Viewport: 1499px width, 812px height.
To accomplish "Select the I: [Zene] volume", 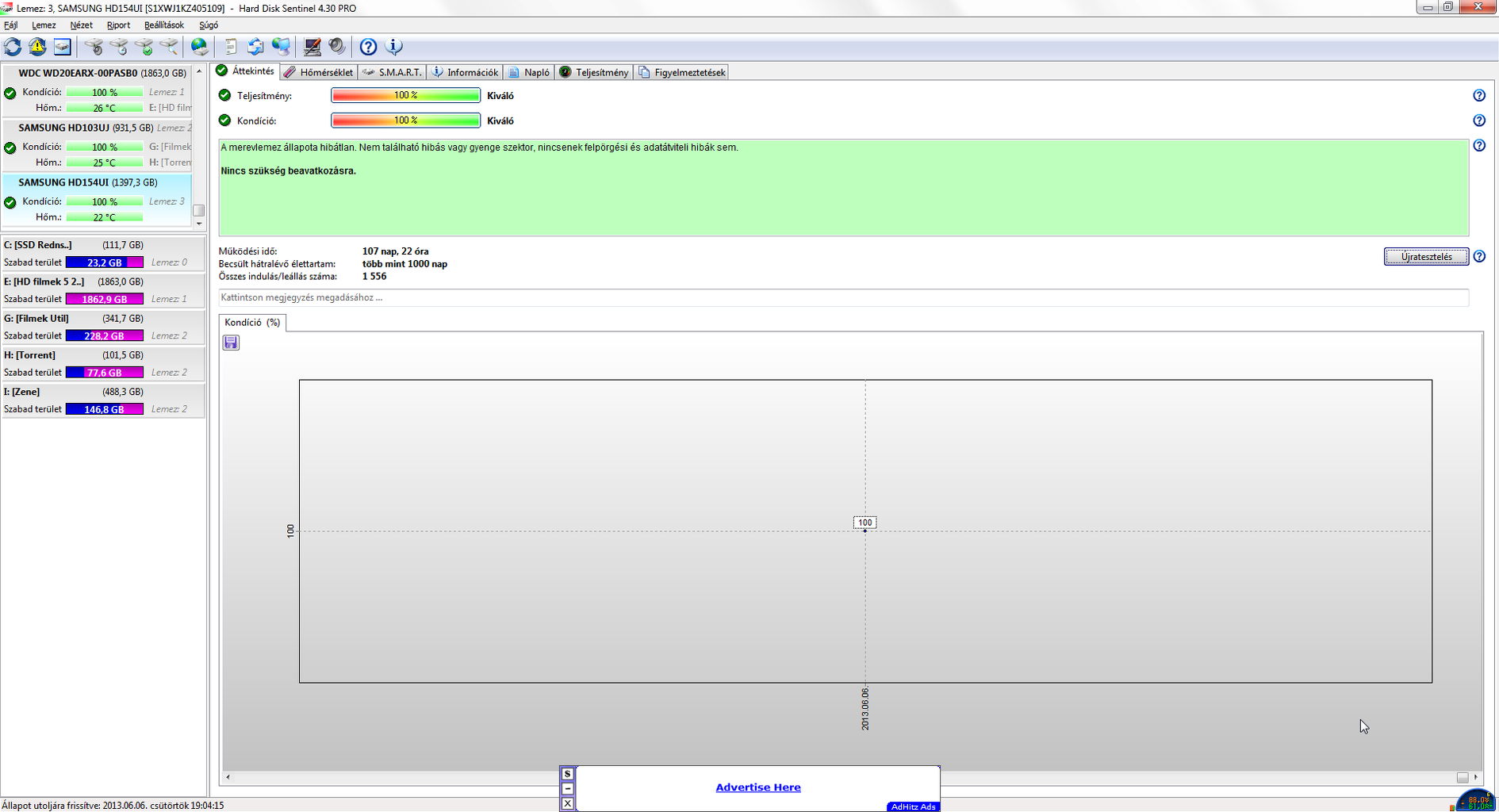I will [x=103, y=400].
